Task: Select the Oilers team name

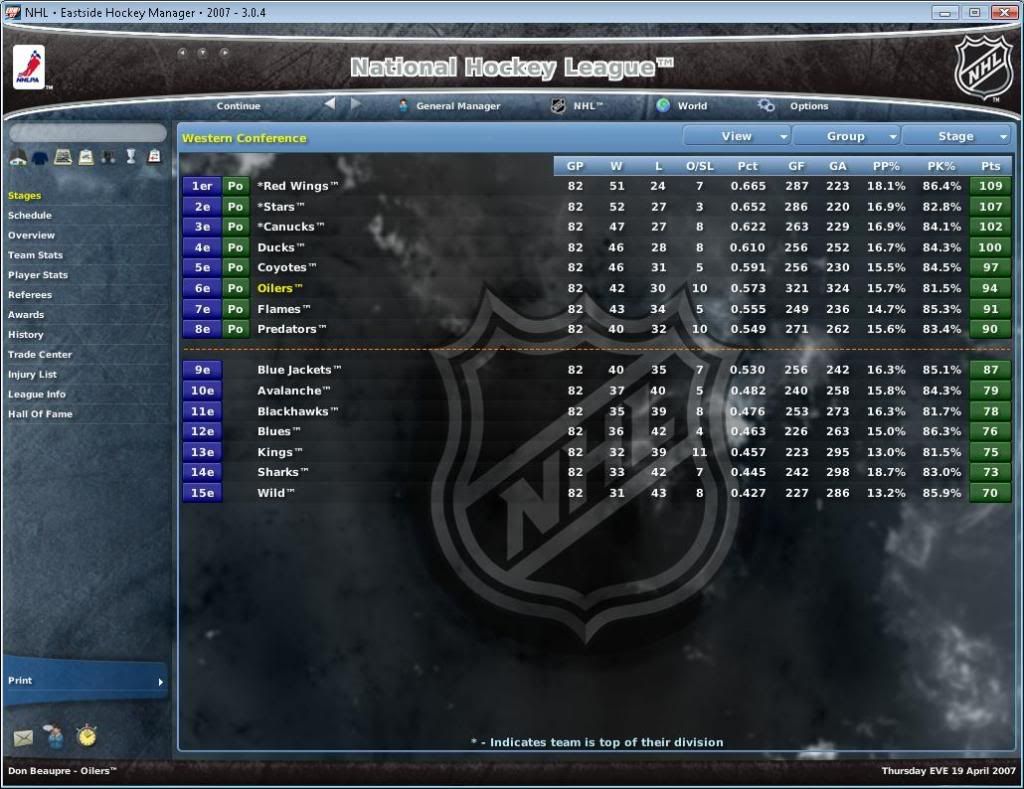Action: click(280, 288)
